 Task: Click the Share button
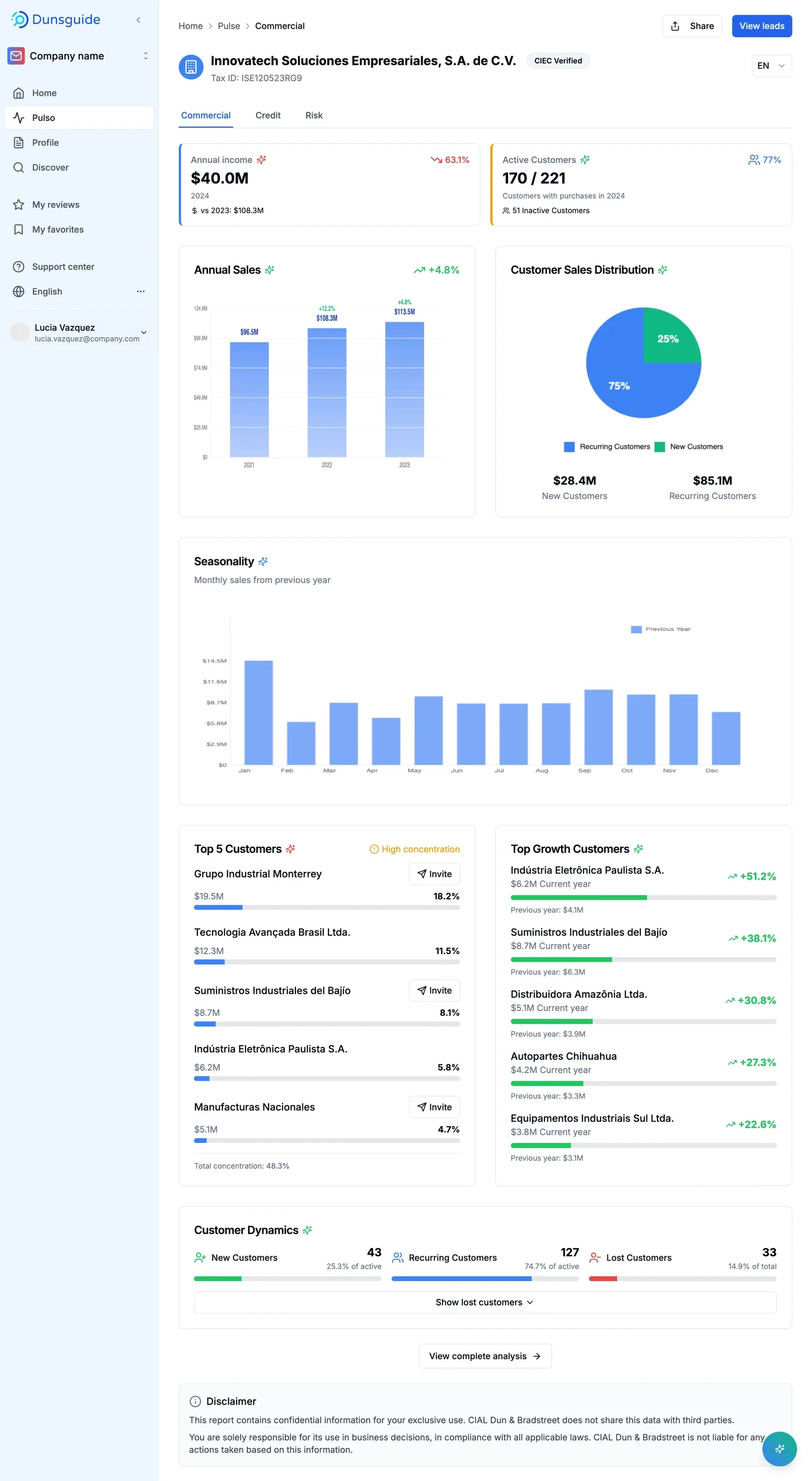pos(692,26)
